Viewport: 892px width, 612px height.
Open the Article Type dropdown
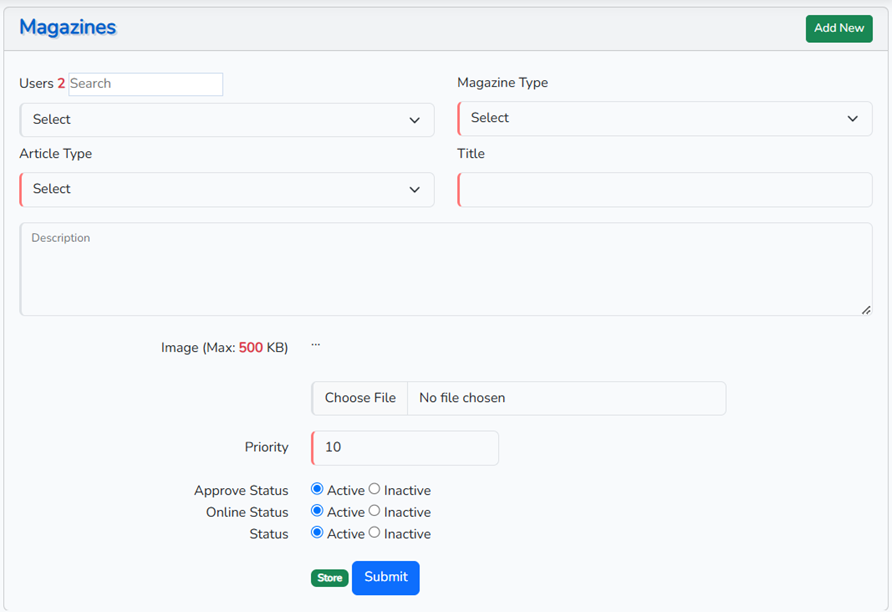[227, 189]
